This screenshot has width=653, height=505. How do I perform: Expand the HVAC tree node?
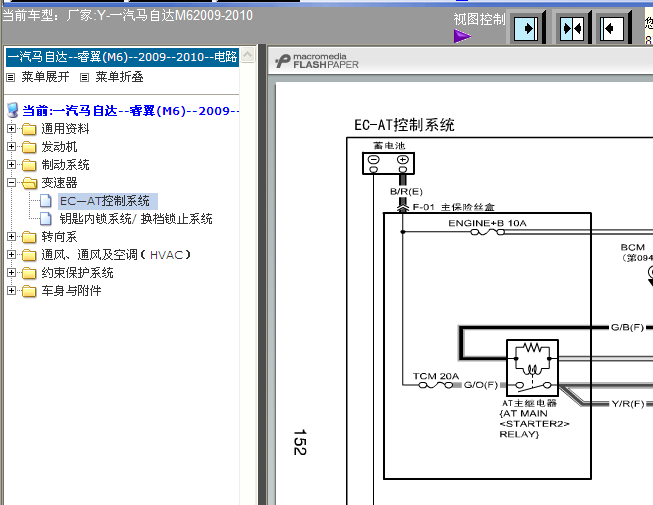[x=12, y=254]
